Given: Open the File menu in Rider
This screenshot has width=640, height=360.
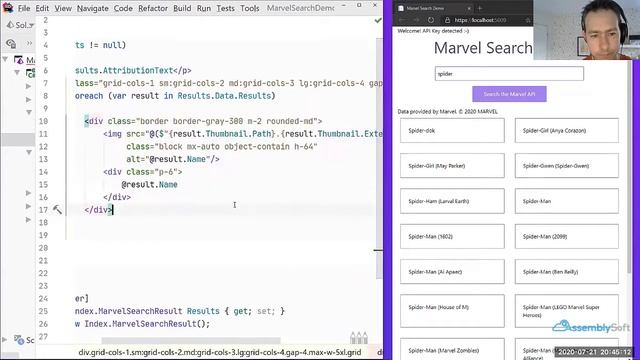Looking at the screenshot, I should pos(24,8).
